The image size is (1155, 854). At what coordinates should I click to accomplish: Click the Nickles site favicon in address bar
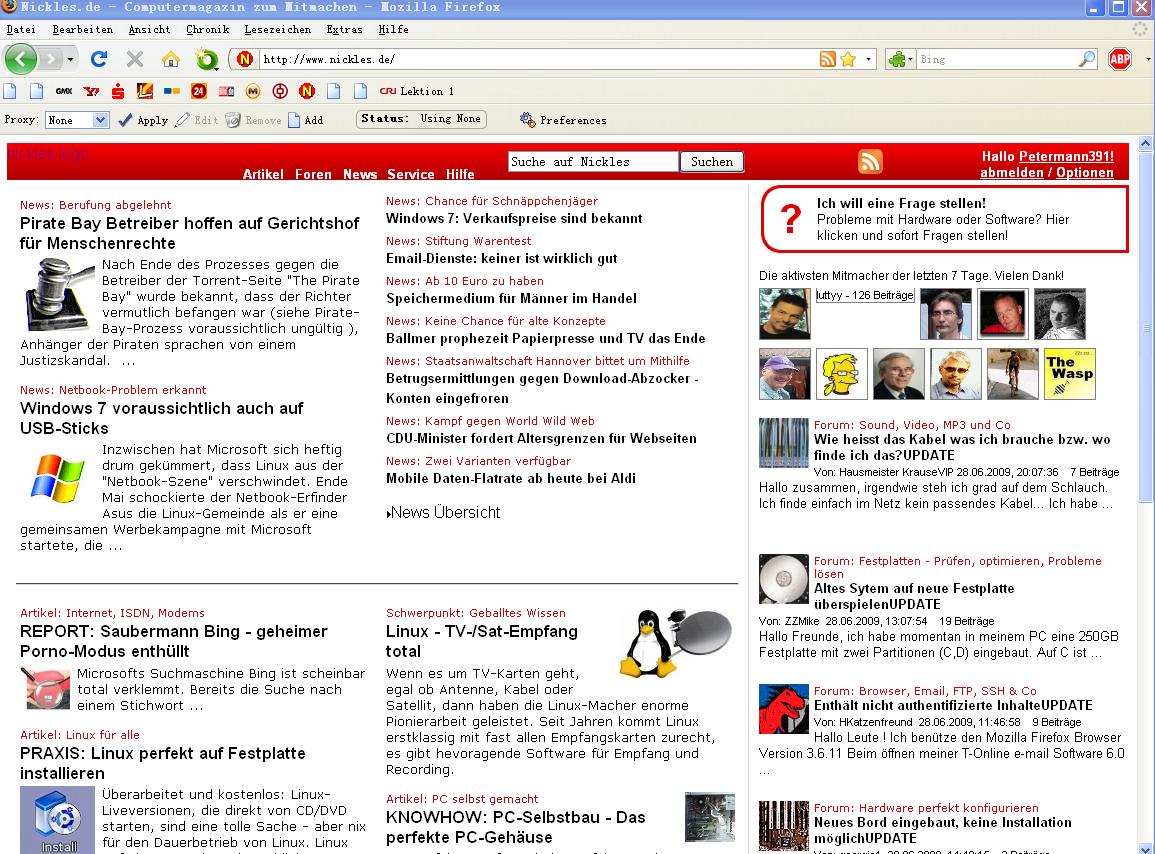[245, 59]
